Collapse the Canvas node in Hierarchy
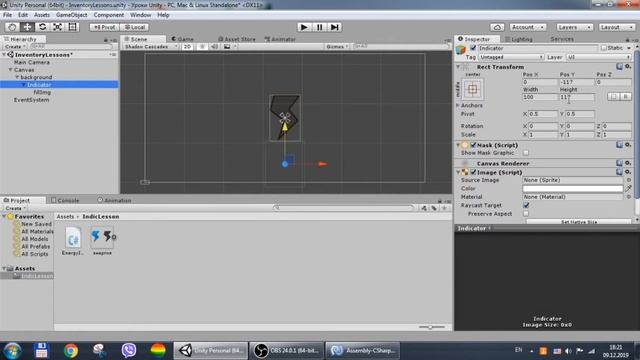This screenshot has width=640, height=360. (11, 70)
